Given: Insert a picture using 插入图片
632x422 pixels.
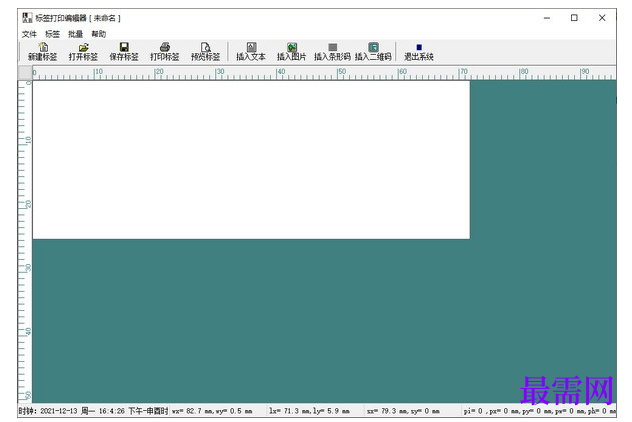Looking at the screenshot, I should coord(292,52).
